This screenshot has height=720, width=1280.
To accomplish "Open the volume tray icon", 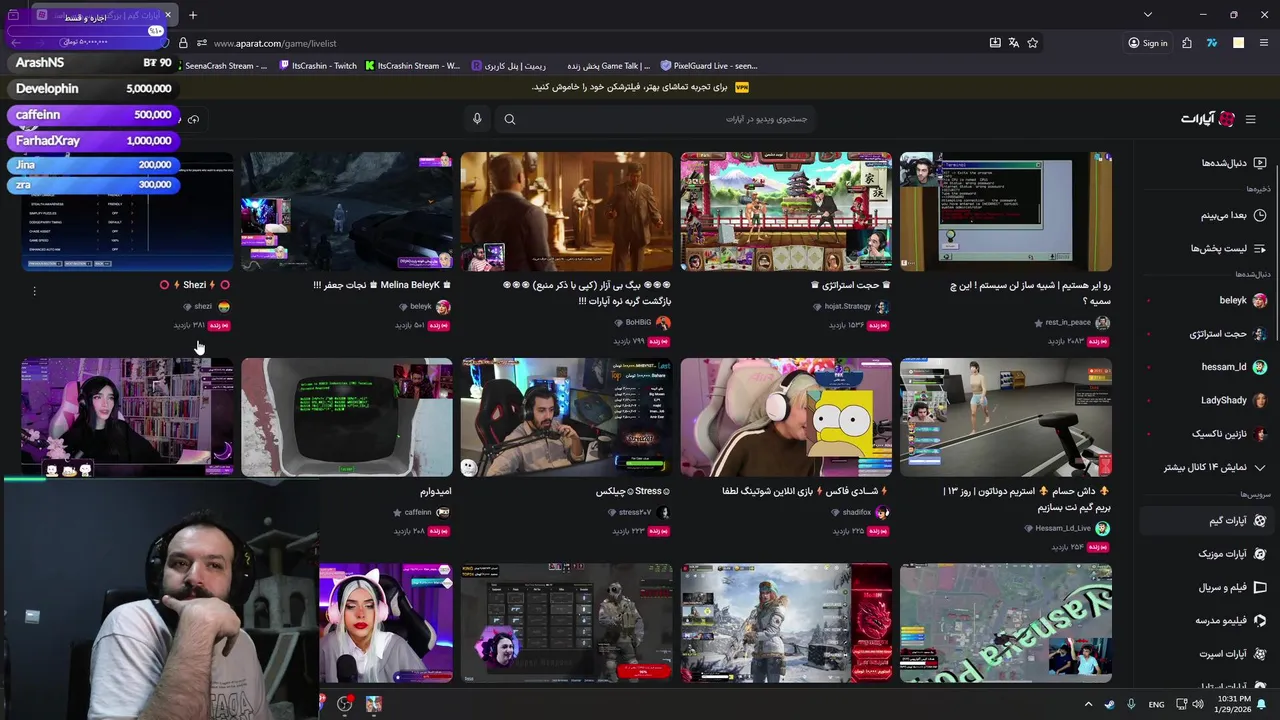I will [1198, 704].
